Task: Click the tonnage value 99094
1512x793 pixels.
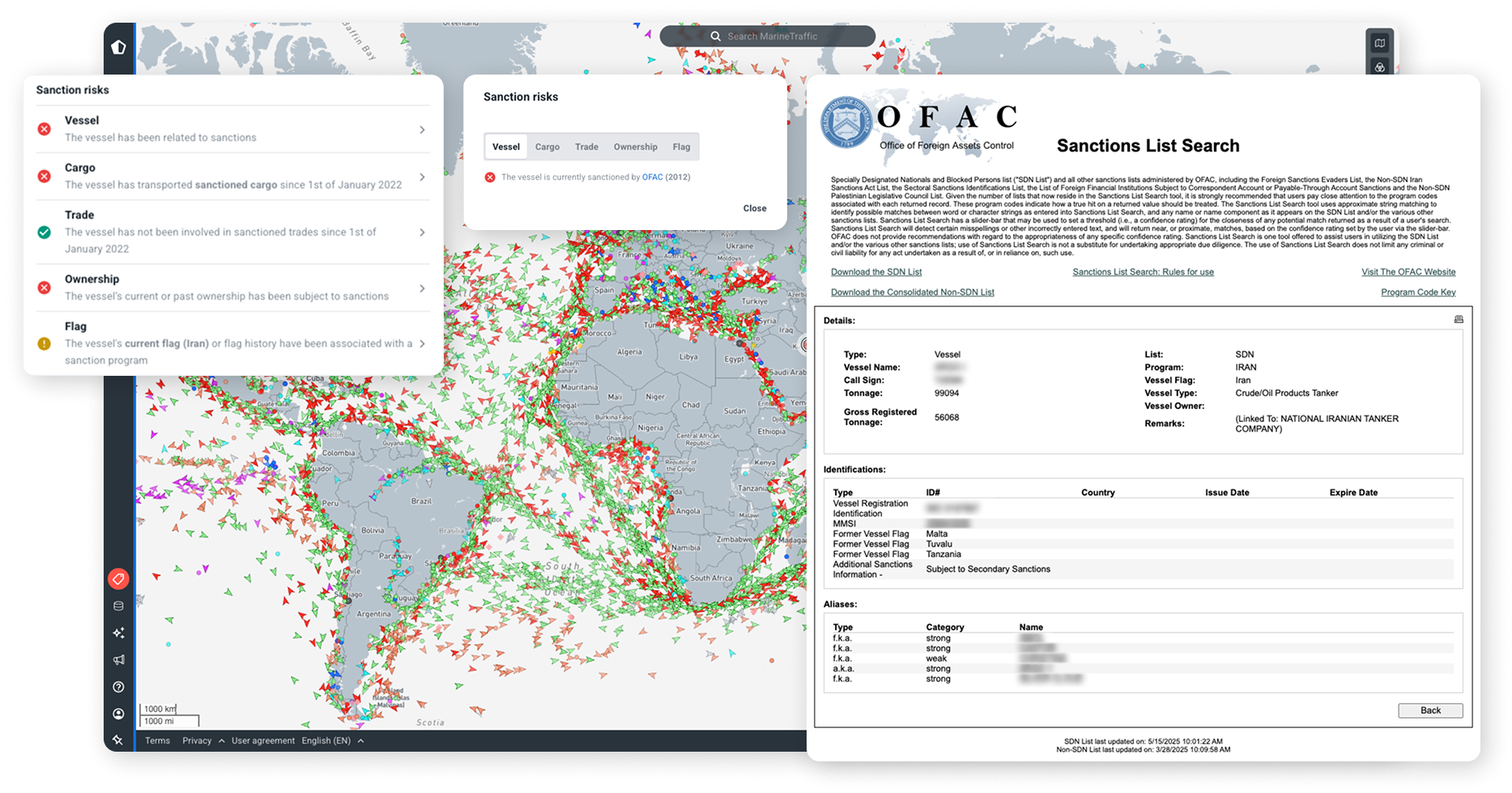Action: (x=947, y=394)
